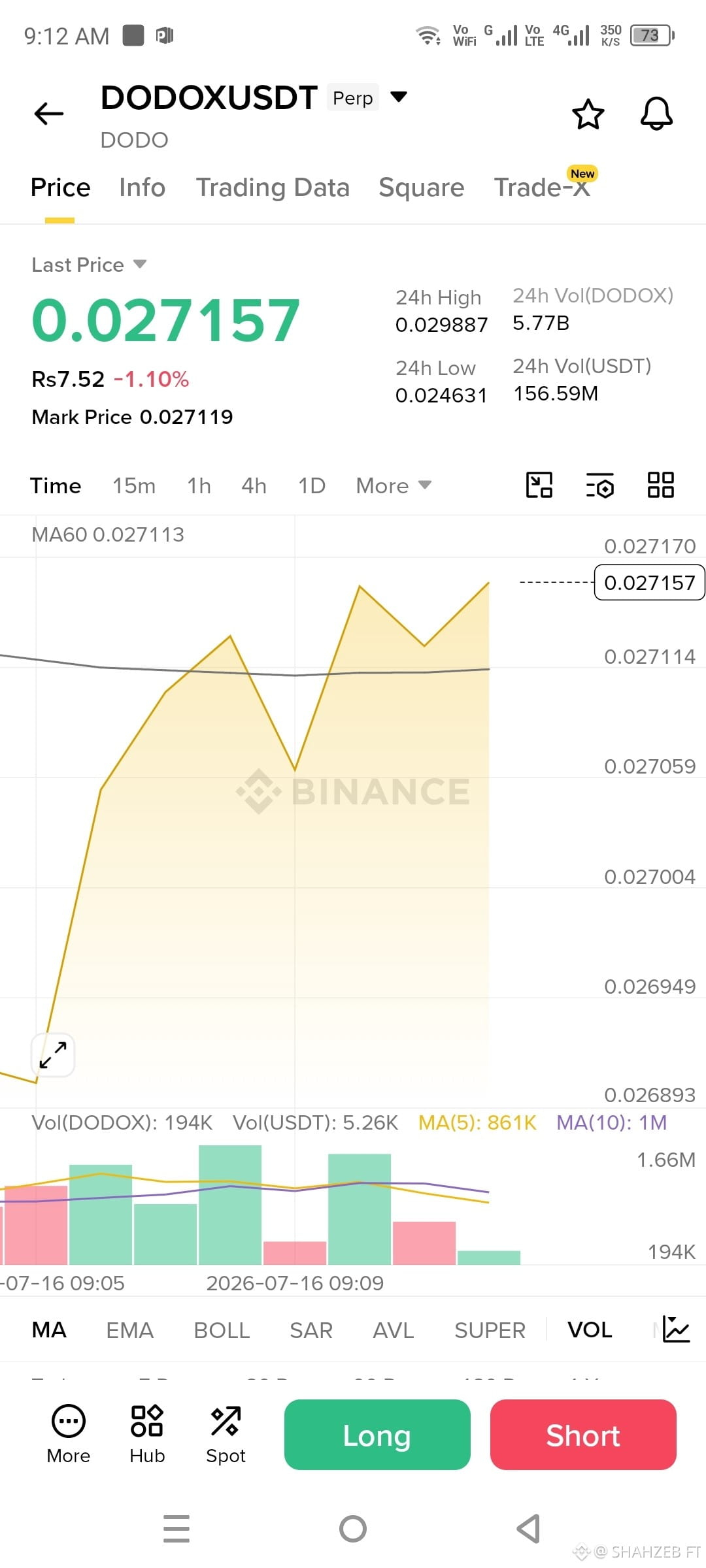Image resolution: width=706 pixels, height=1568 pixels.
Task: Select the 15m timeframe
Action: click(x=134, y=485)
